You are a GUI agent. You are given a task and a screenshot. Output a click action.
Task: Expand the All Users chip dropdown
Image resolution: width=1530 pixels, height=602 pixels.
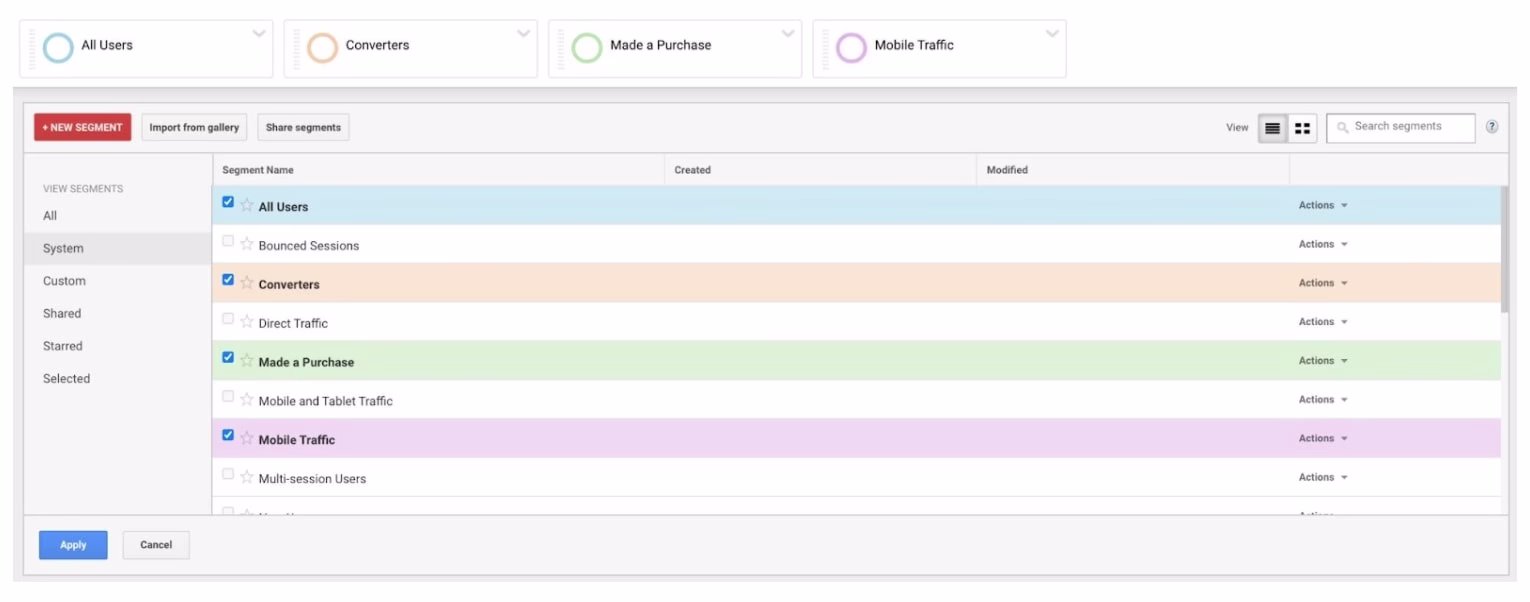pyautogui.click(x=258, y=35)
